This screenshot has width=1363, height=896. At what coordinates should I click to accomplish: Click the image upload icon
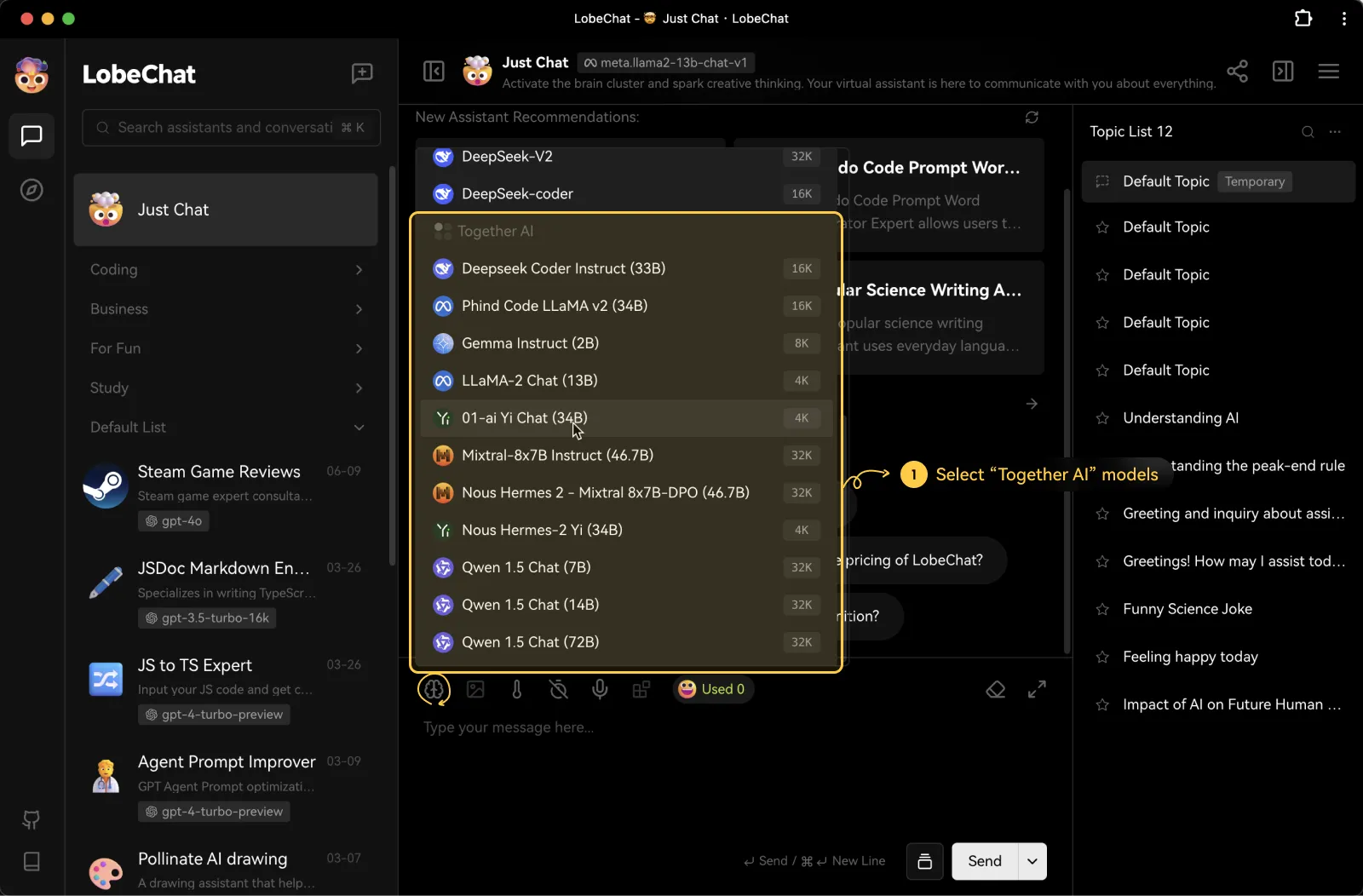[475, 689]
